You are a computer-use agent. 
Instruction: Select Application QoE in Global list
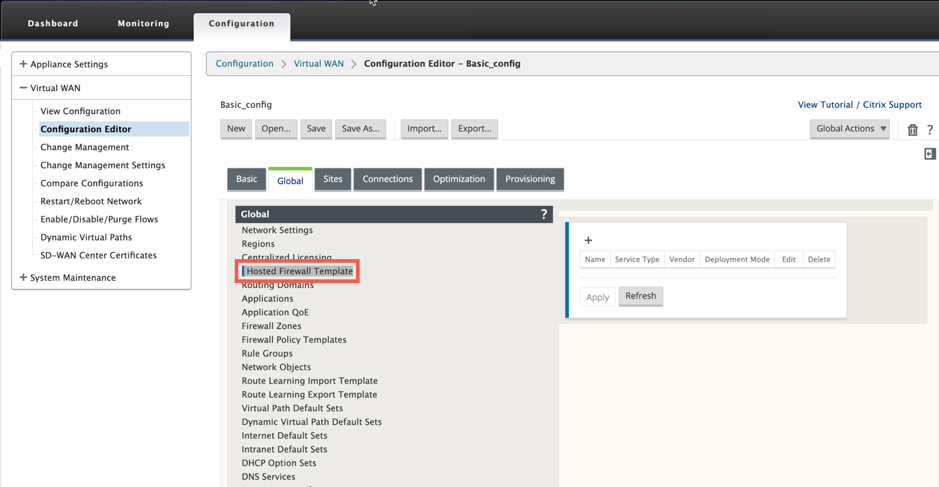pyautogui.click(x=275, y=312)
